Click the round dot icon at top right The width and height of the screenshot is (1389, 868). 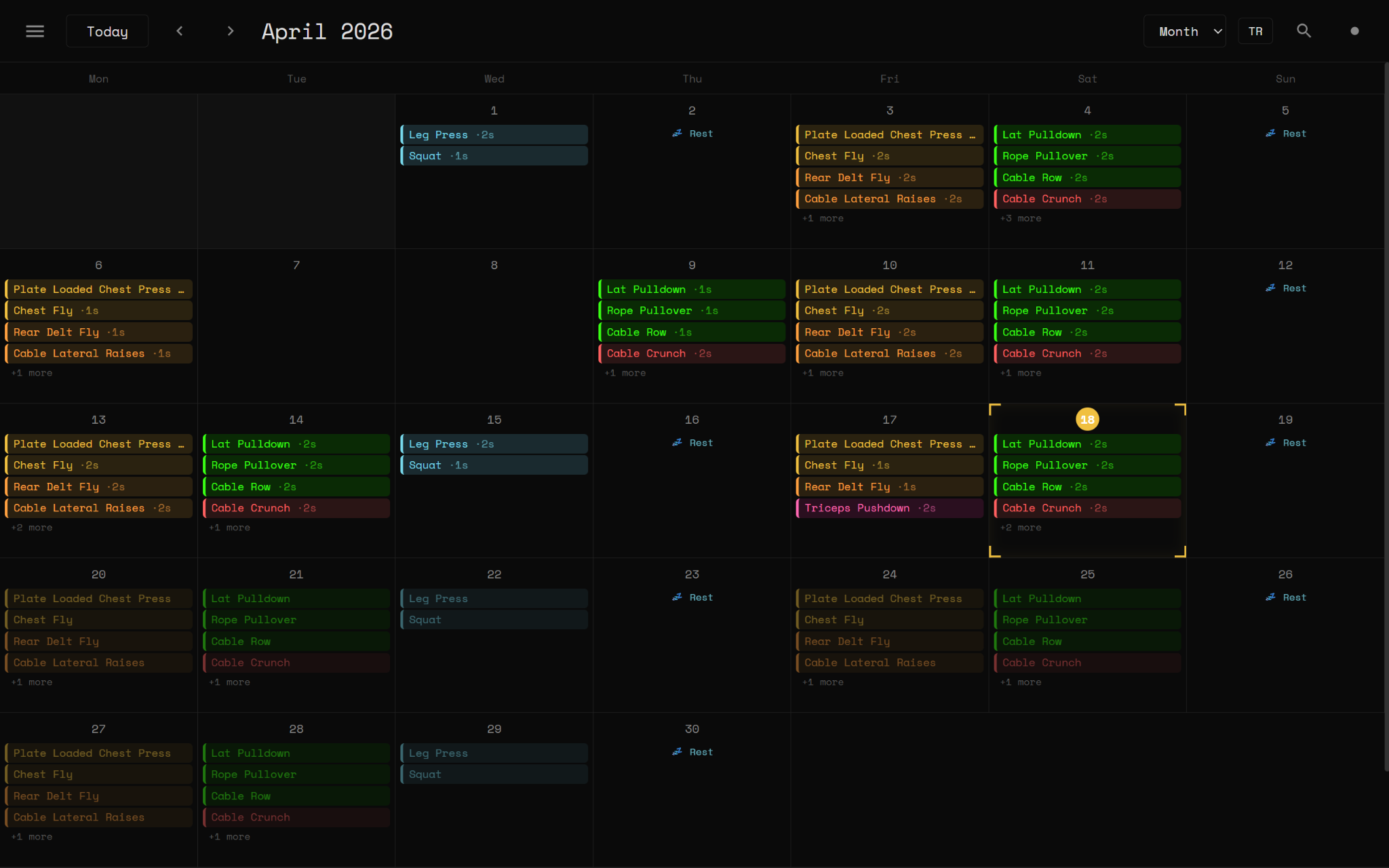point(1354,31)
